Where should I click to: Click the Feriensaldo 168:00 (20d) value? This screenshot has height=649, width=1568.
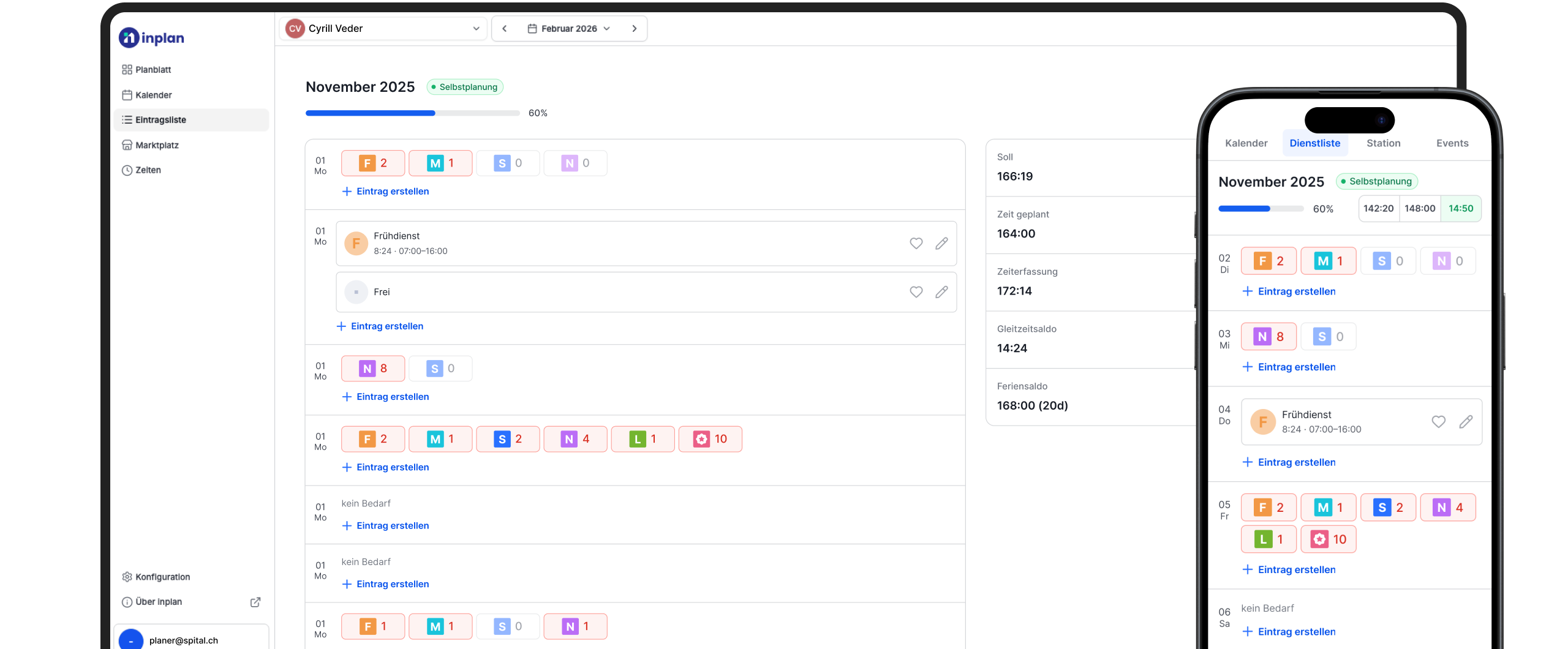click(x=1033, y=405)
